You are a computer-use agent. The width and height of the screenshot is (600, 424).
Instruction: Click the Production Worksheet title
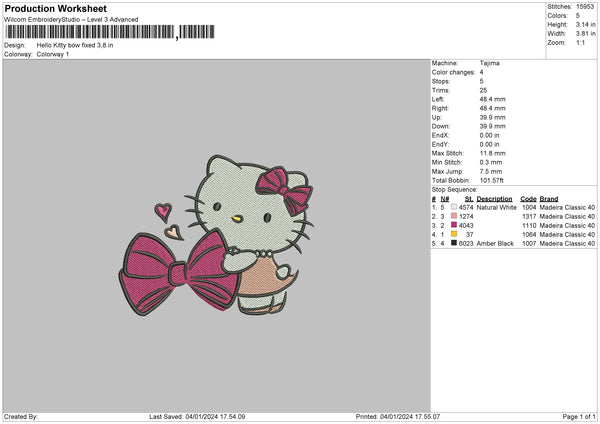(x=49, y=7)
